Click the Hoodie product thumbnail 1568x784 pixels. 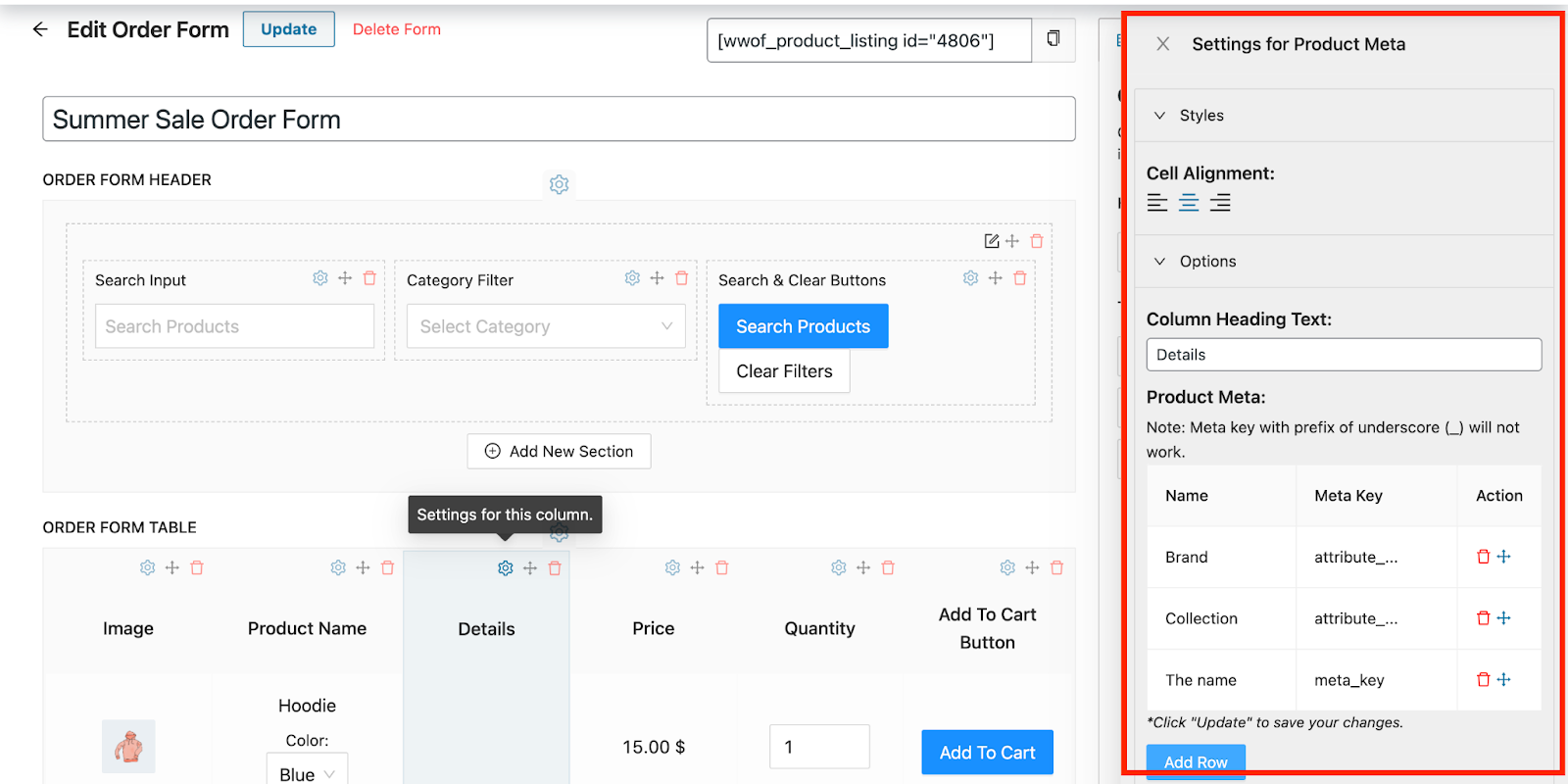click(x=128, y=747)
